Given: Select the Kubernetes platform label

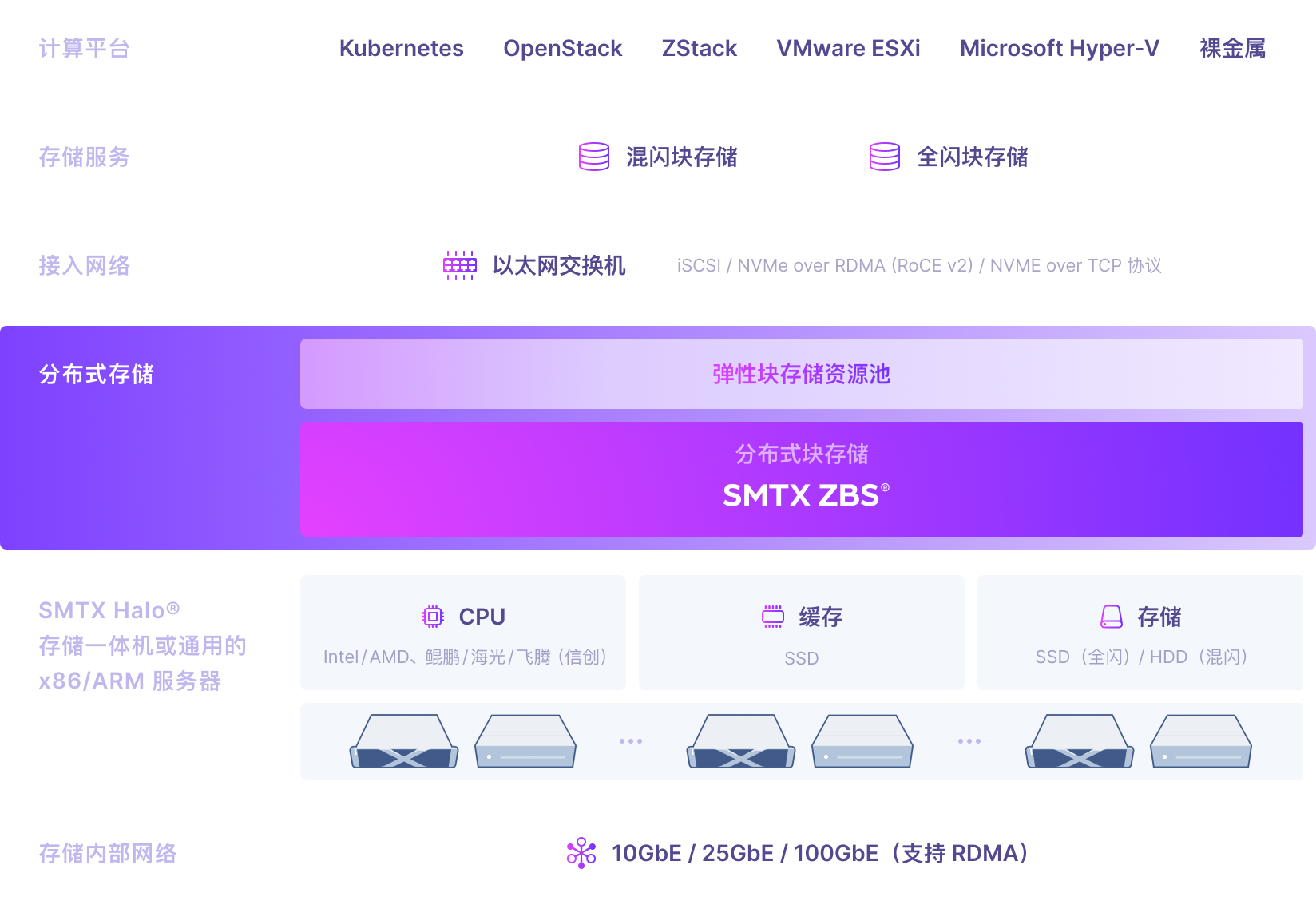Looking at the screenshot, I should [401, 48].
